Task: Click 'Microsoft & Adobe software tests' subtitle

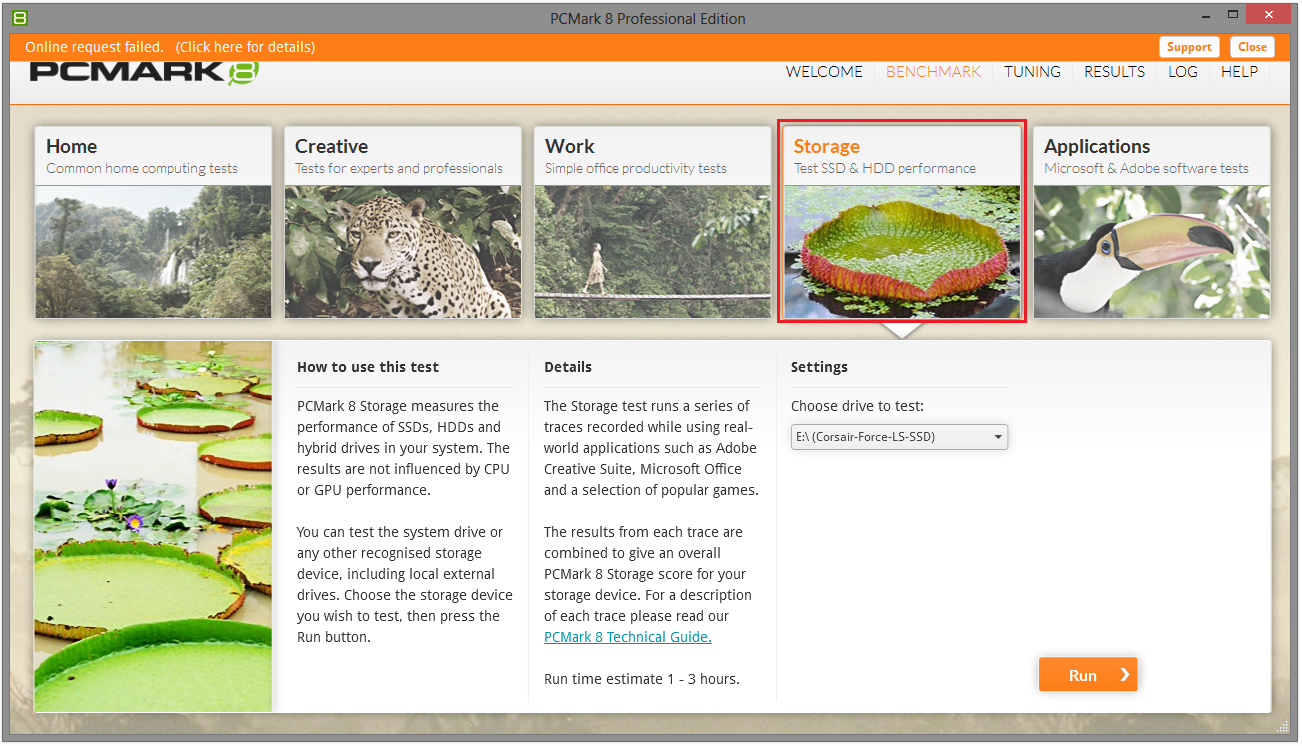Action: click(x=1146, y=168)
